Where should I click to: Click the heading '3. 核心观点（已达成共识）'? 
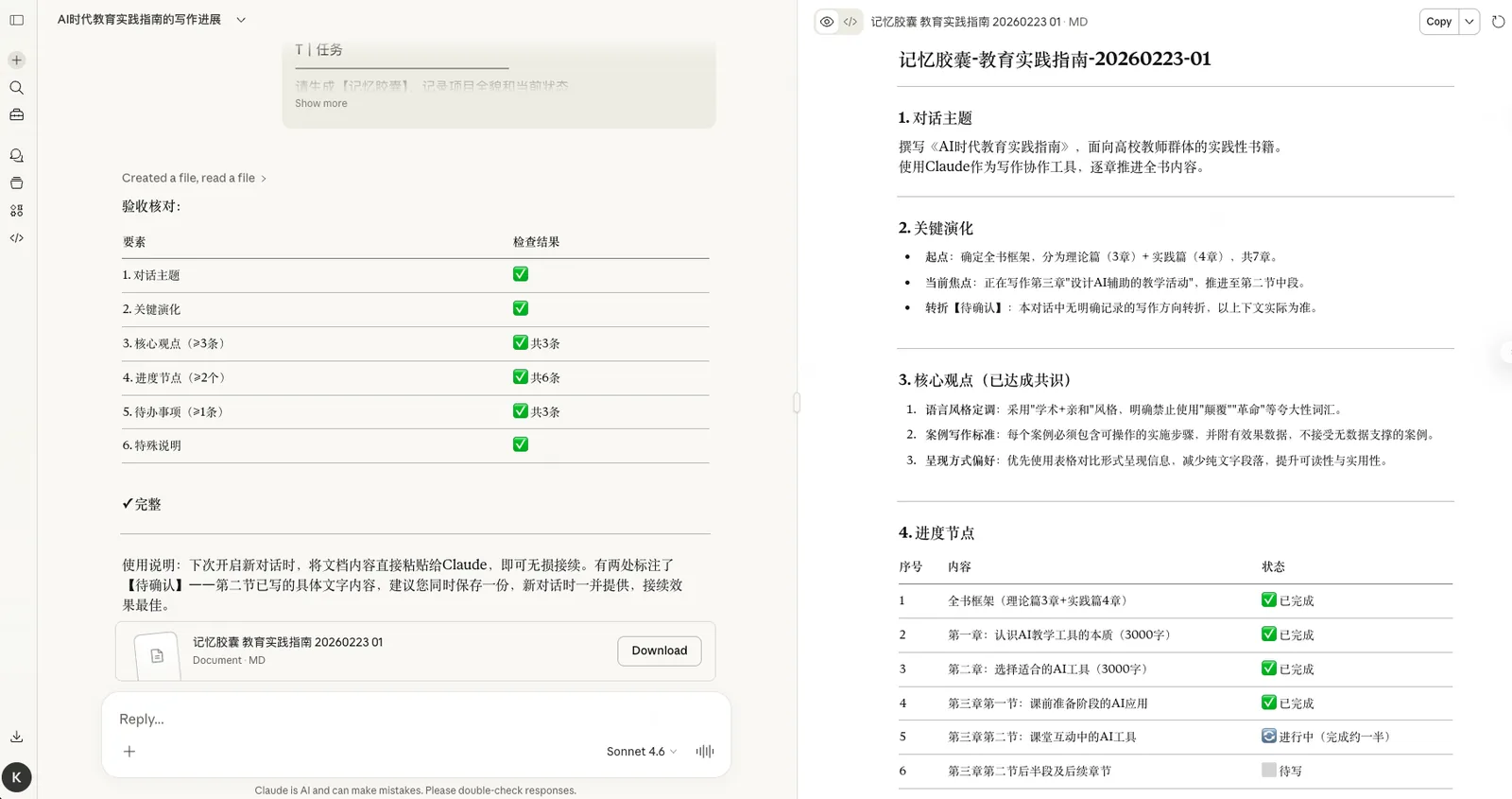[988, 380]
